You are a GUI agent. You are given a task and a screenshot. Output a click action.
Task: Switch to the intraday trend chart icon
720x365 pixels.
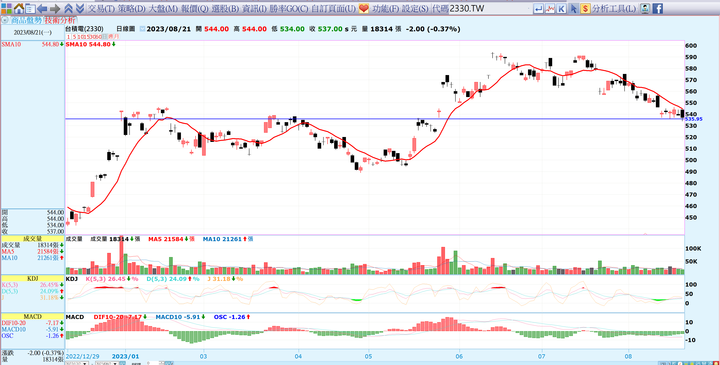click(550, 8)
